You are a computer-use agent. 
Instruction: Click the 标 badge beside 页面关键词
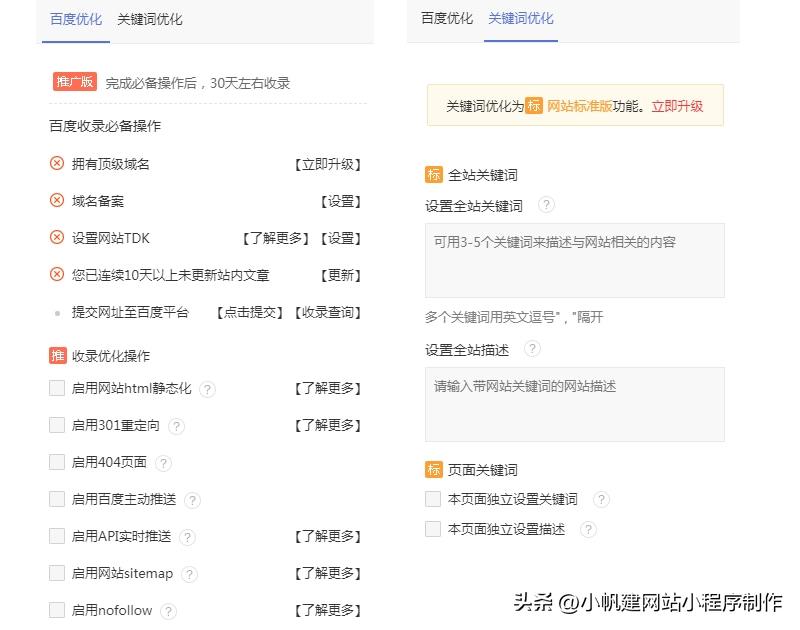[x=434, y=469]
